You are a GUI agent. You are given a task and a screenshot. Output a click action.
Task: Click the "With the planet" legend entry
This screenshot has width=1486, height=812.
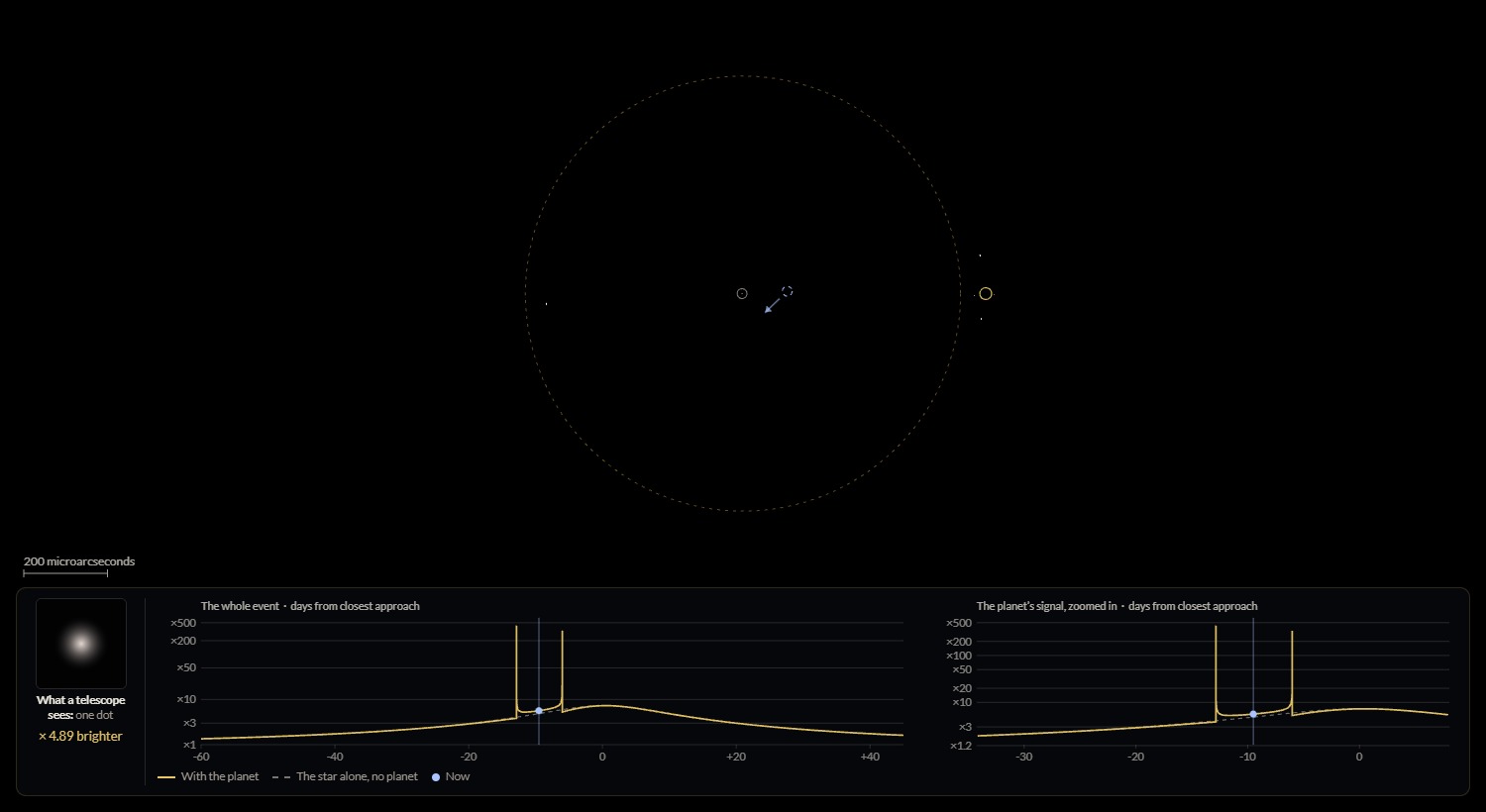click(208, 776)
